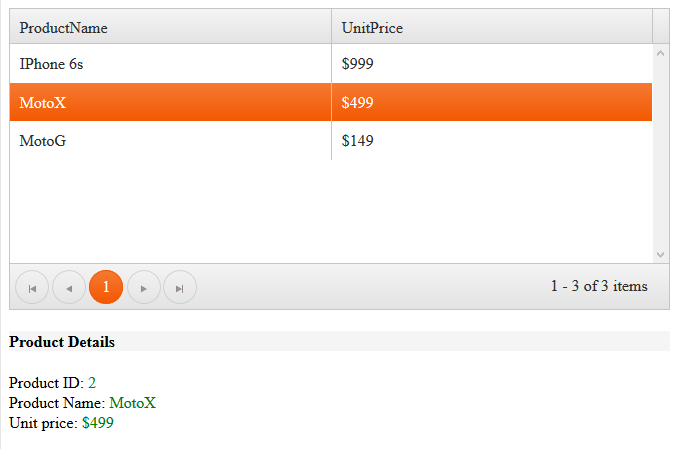Go to the first page of the grid
This screenshot has width=676, height=449.
tap(32, 288)
